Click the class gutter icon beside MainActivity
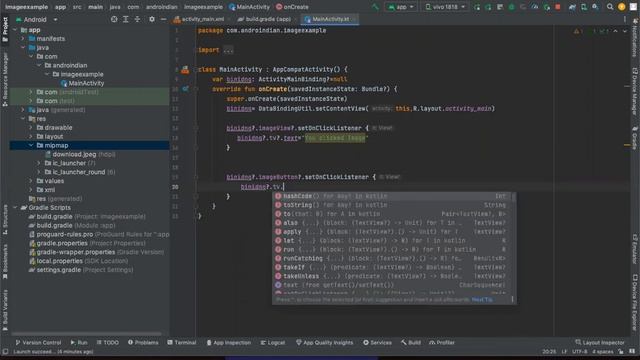 coord(185,70)
